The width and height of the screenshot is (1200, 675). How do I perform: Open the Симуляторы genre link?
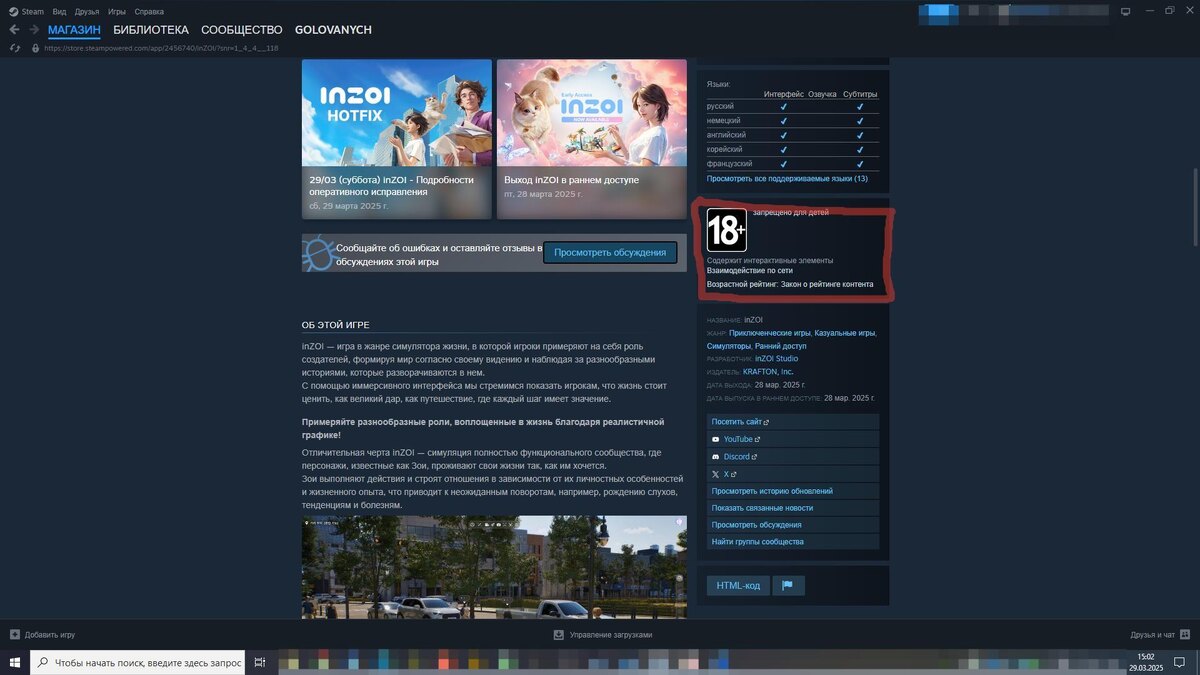tap(728, 345)
